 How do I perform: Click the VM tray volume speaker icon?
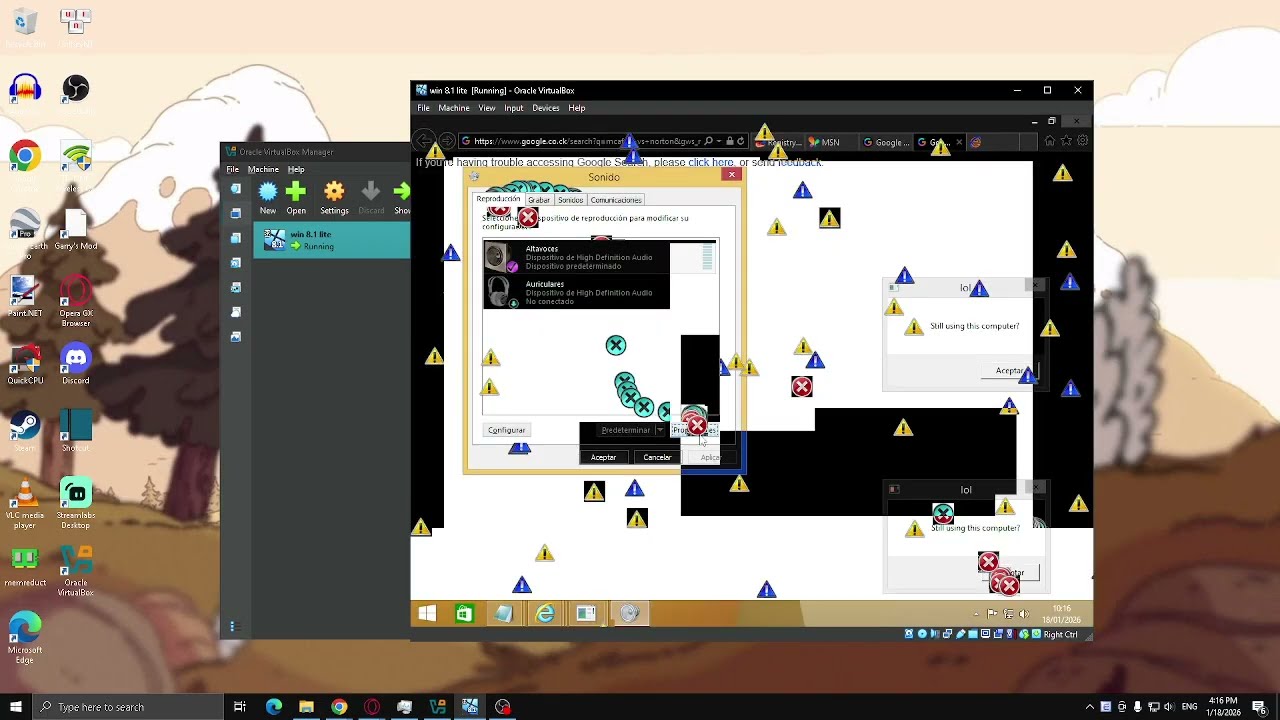(1023, 614)
